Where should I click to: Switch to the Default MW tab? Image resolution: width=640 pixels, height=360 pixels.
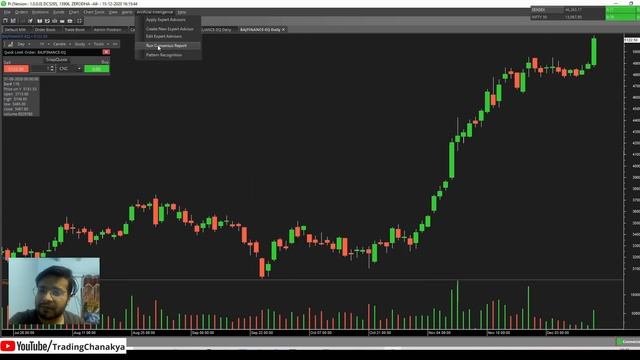(16, 30)
